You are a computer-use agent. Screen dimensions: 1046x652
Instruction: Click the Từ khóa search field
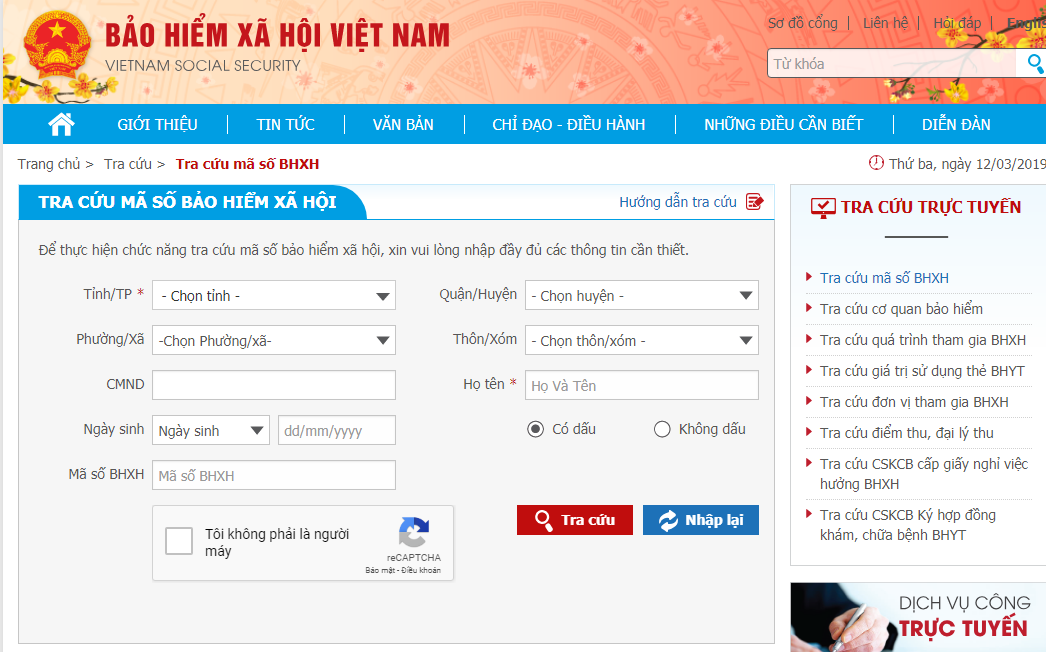tap(893, 63)
